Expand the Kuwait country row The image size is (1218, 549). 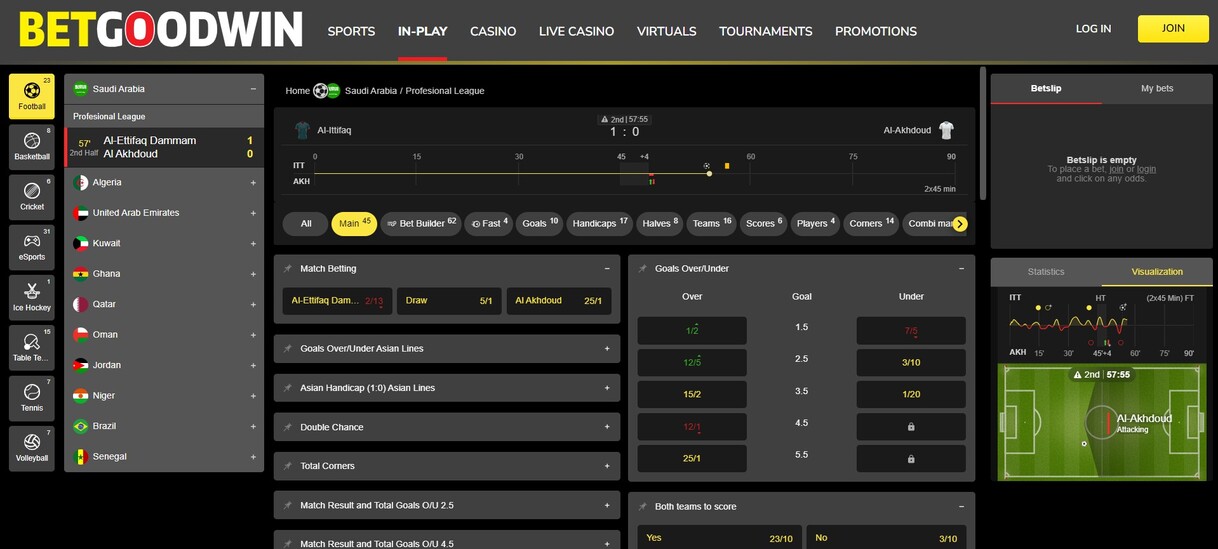(x=253, y=244)
